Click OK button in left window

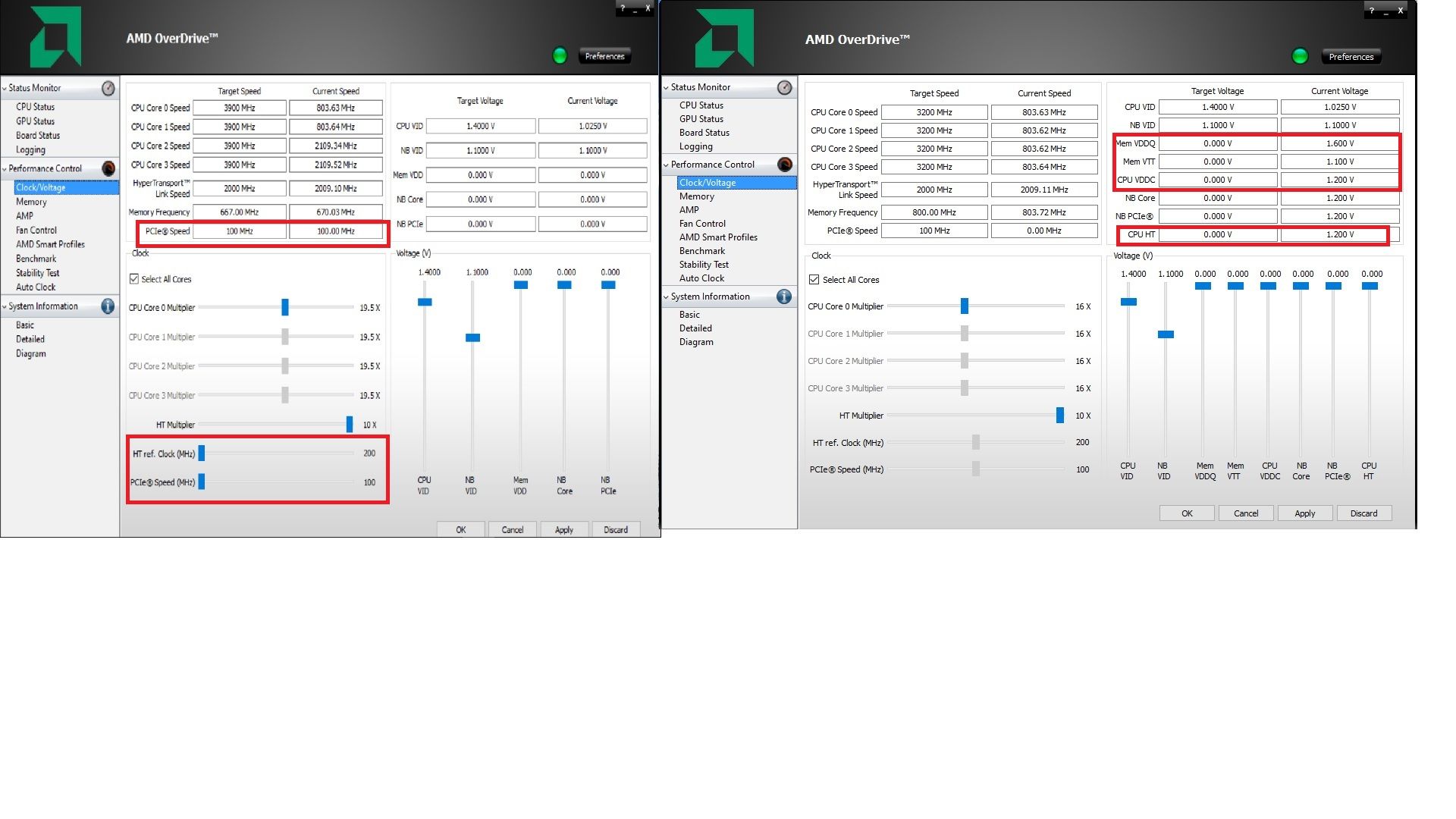point(460,529)
